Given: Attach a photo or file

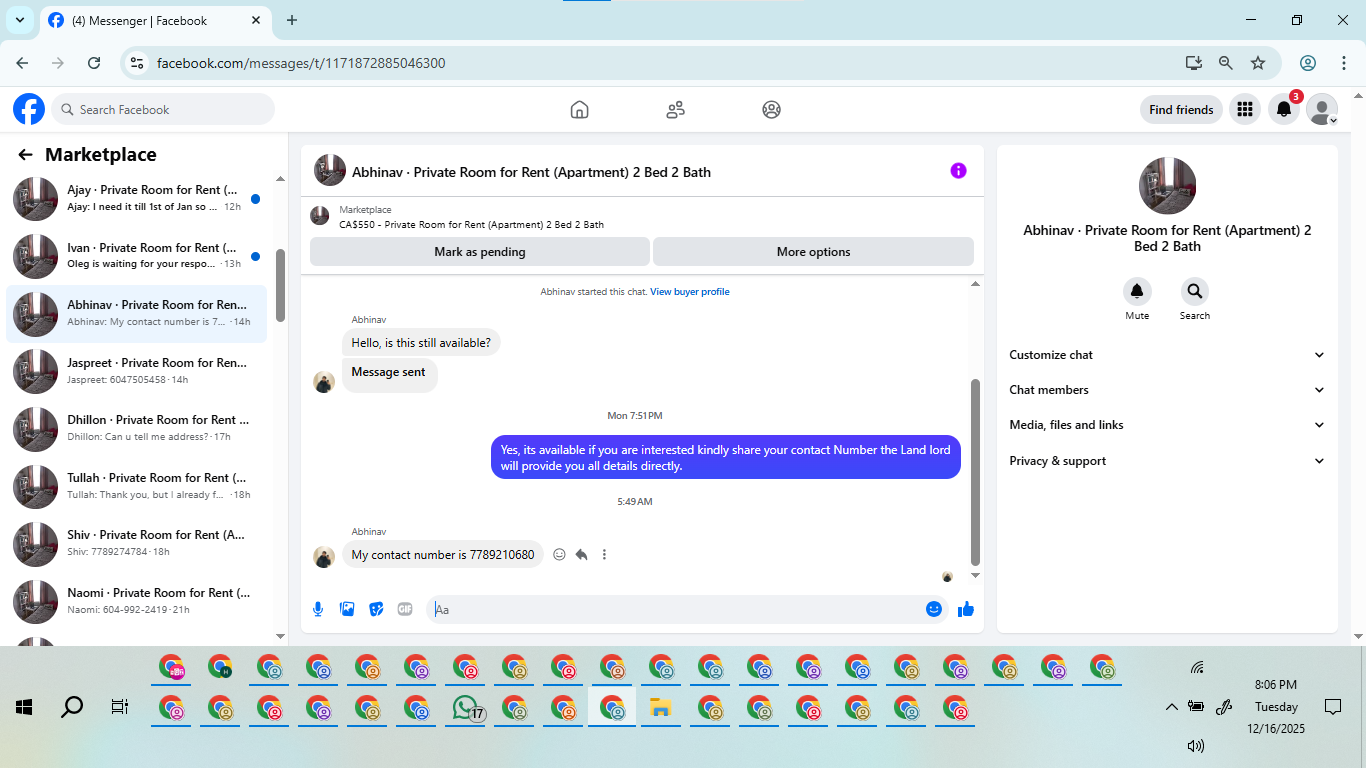Looking at the screenshot, I should (347, 609).
